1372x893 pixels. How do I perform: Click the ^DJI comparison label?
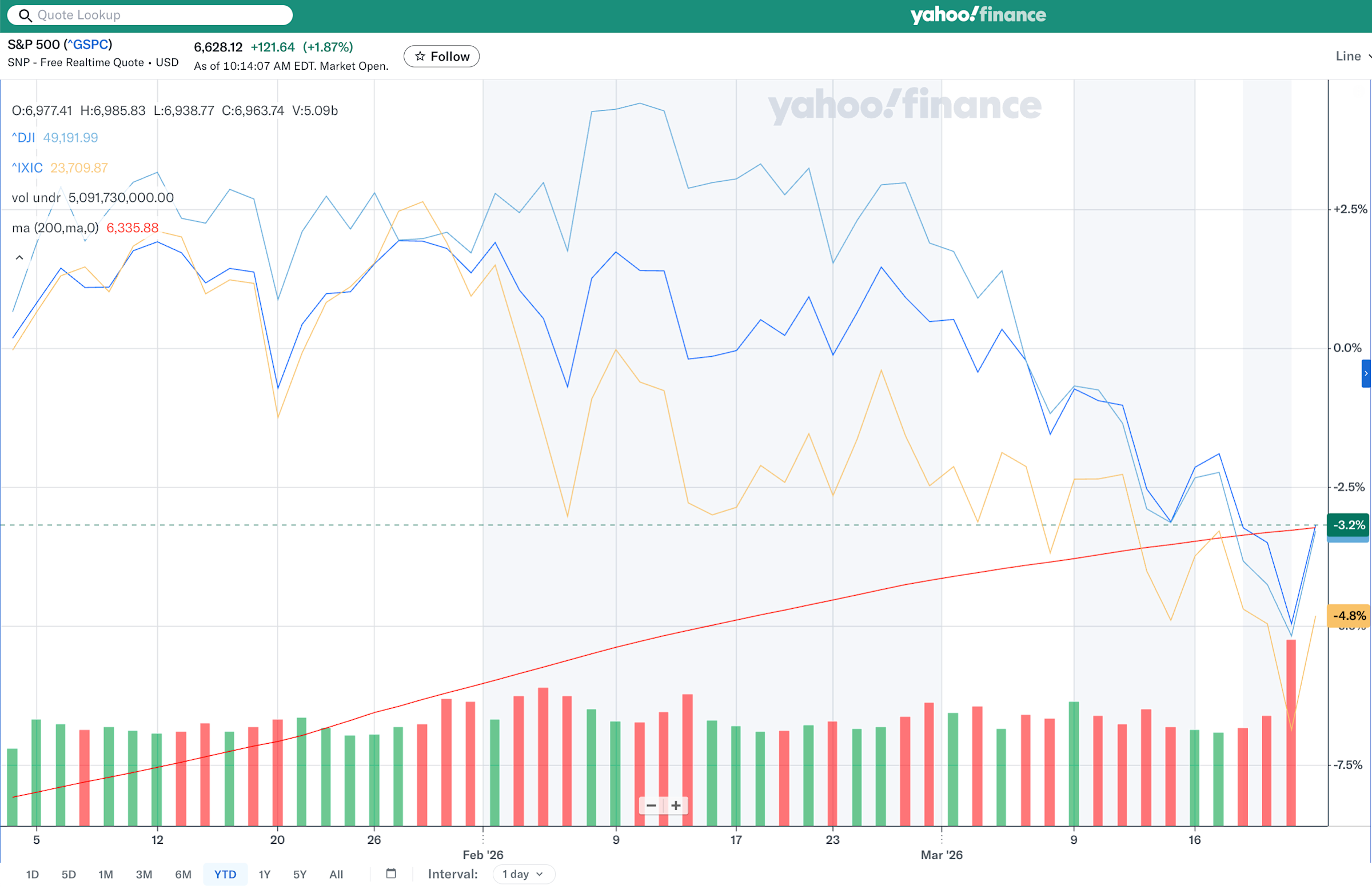[x=23, y=138]
